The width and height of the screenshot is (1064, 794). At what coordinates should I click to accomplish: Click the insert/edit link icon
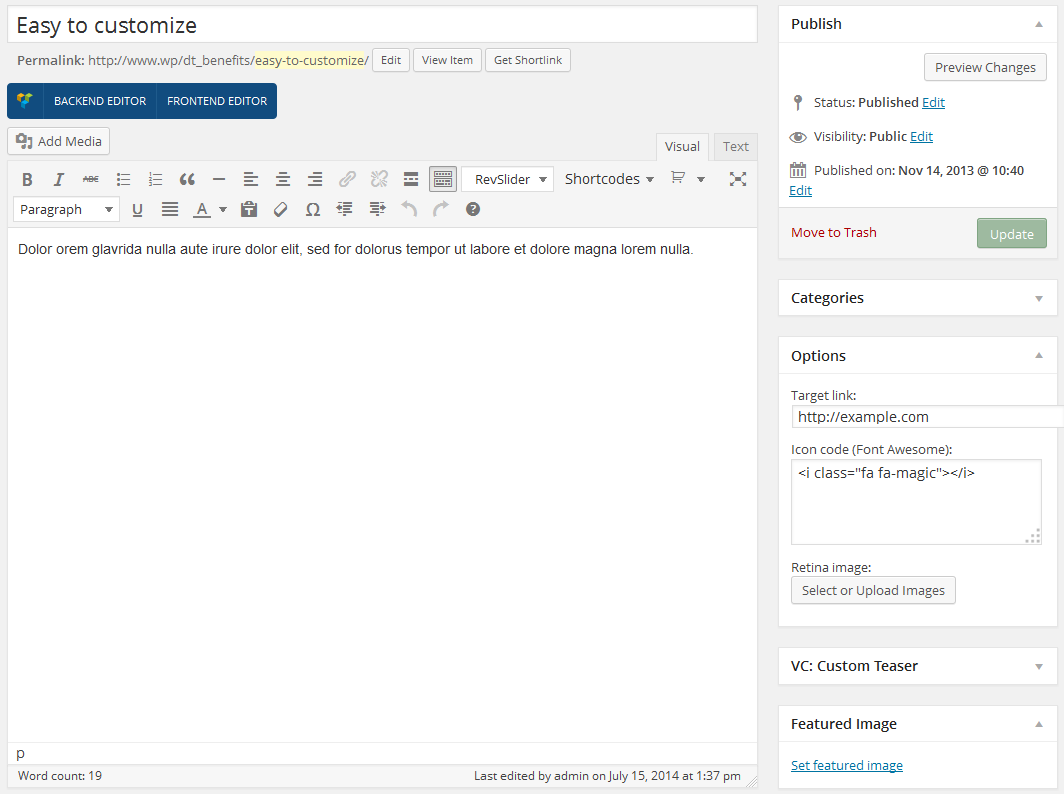click(347, 179)
